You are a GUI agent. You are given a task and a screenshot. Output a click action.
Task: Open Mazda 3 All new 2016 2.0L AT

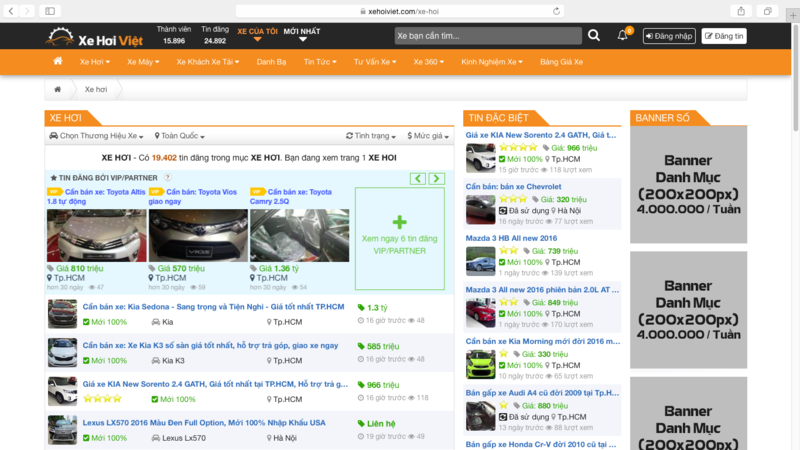[542, 290]
